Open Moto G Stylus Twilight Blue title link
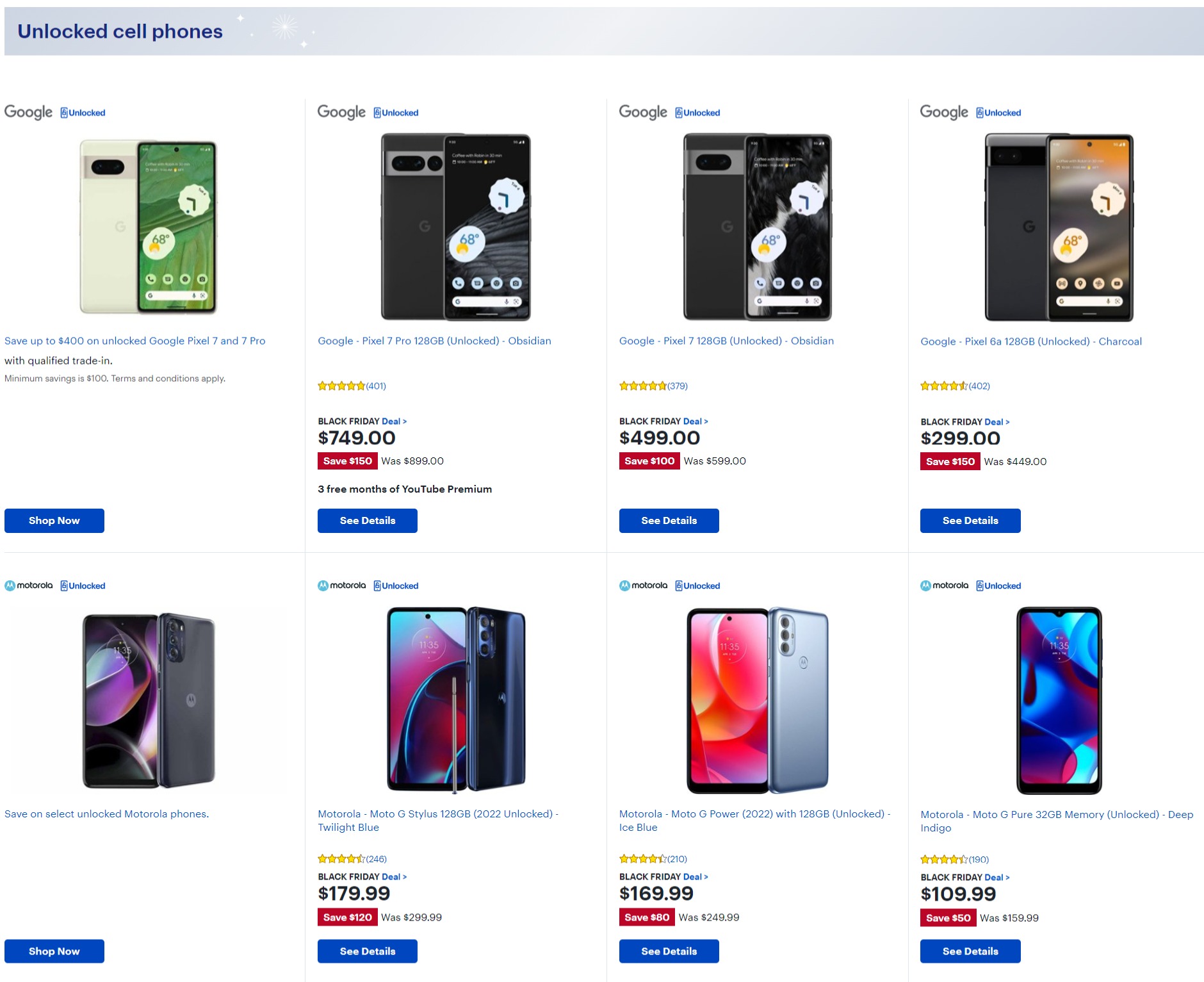This screenshot has width=1204, height=982. click(438, 821)
